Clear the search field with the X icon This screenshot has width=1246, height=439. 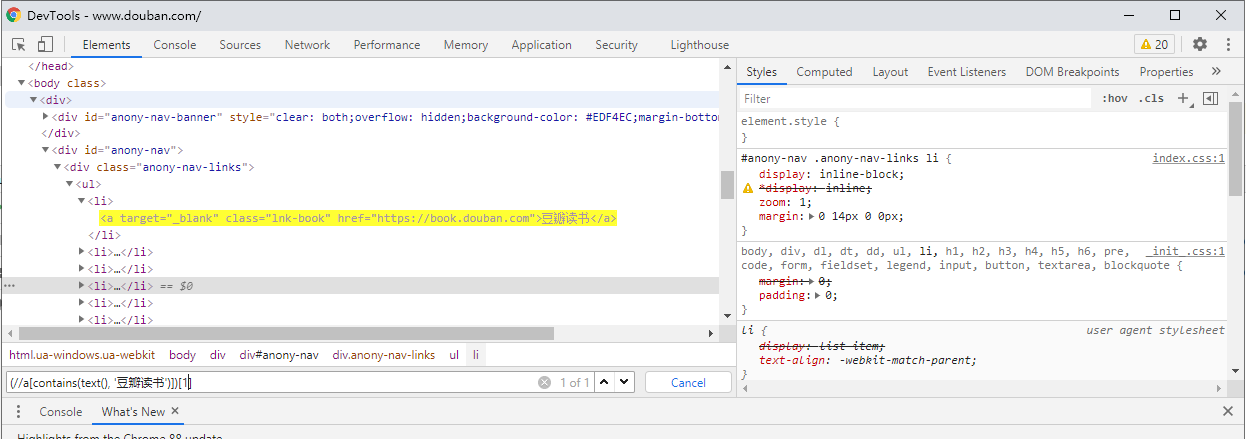[x=544, y=382]
